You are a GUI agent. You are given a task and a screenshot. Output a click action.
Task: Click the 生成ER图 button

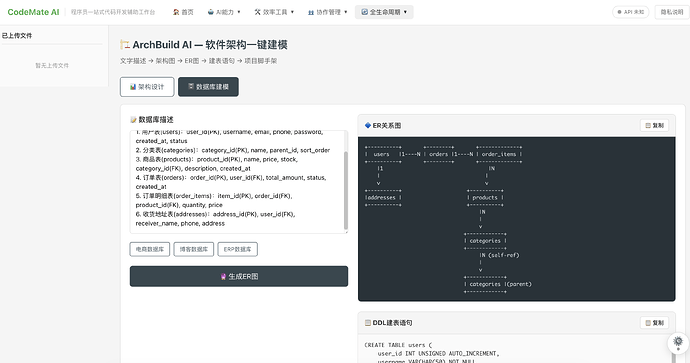point(239,276)
